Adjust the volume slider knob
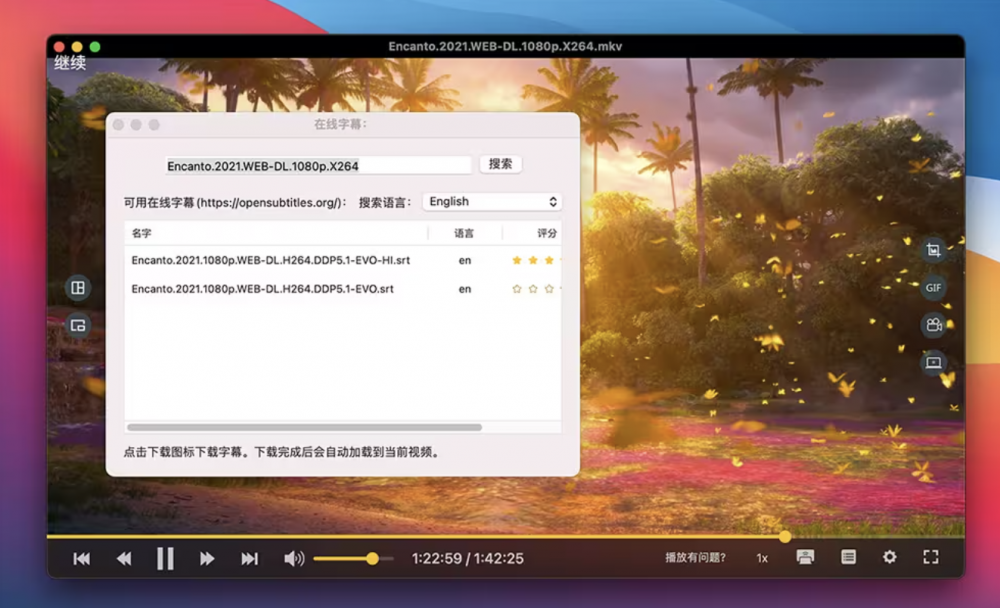Screen dimensions: 1000x608 (372, 559)
